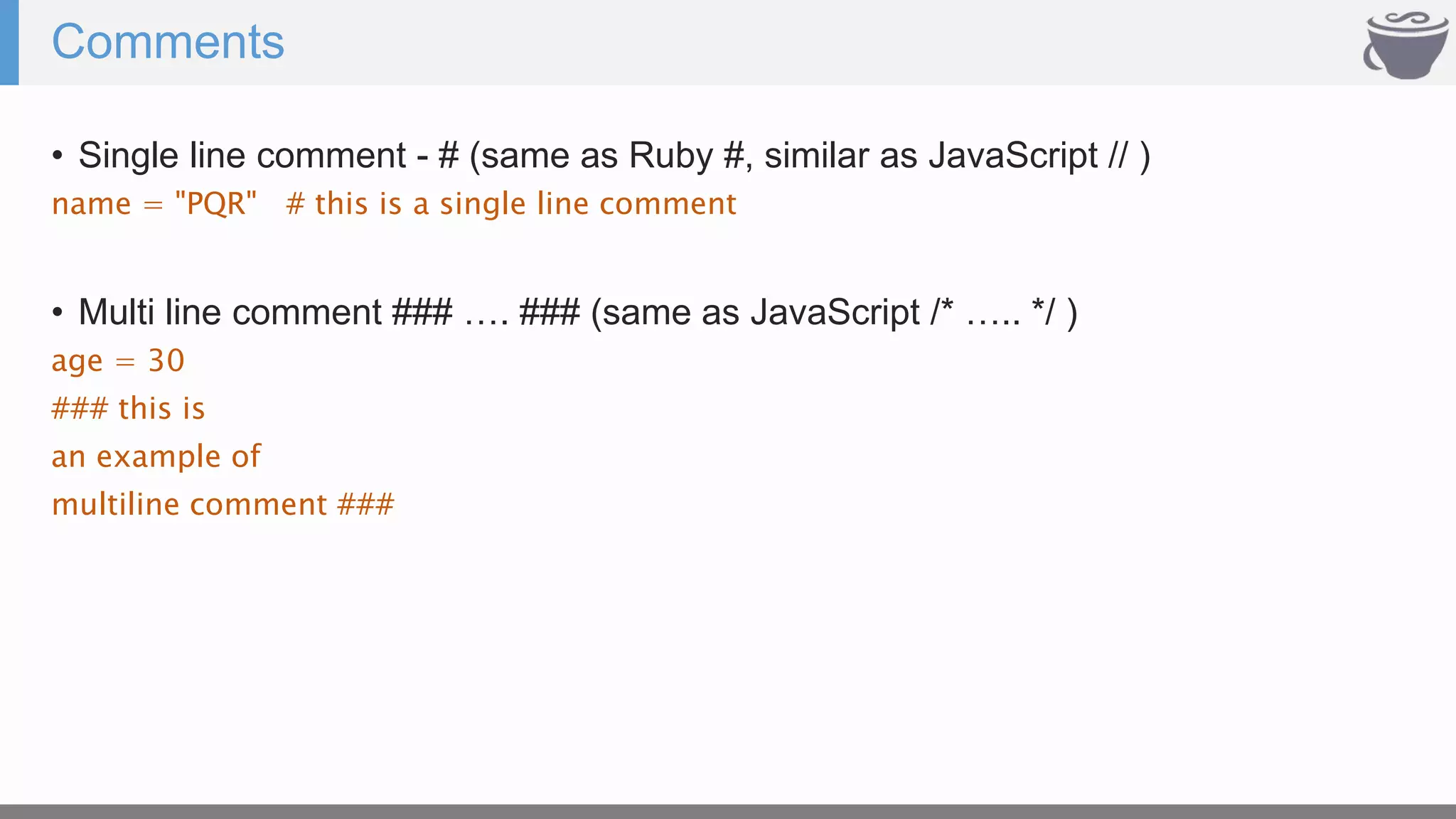
Task: Click the "an example of" line
Action: (156, 456)
